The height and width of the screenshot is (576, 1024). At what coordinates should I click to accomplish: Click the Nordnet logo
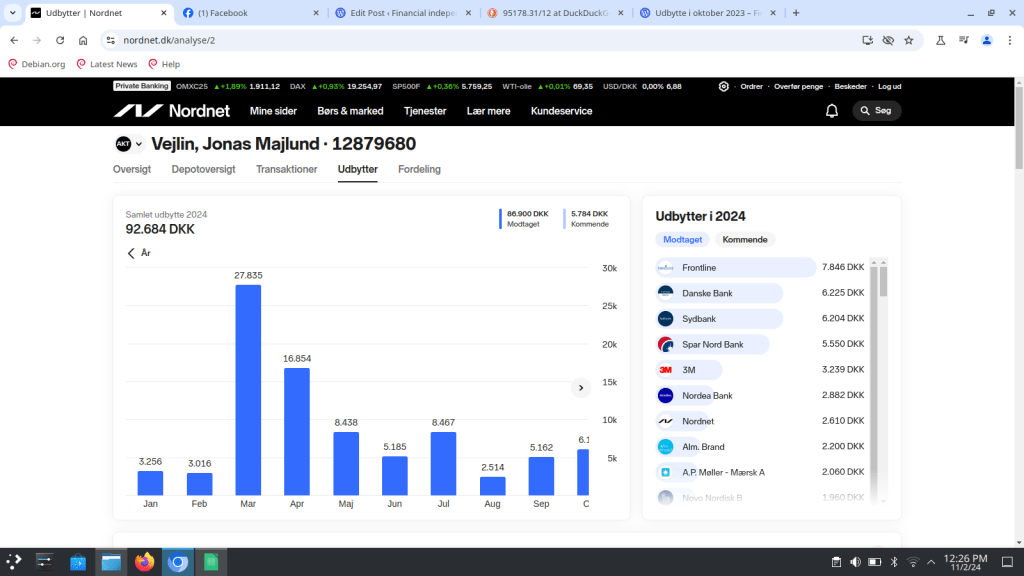172,111
